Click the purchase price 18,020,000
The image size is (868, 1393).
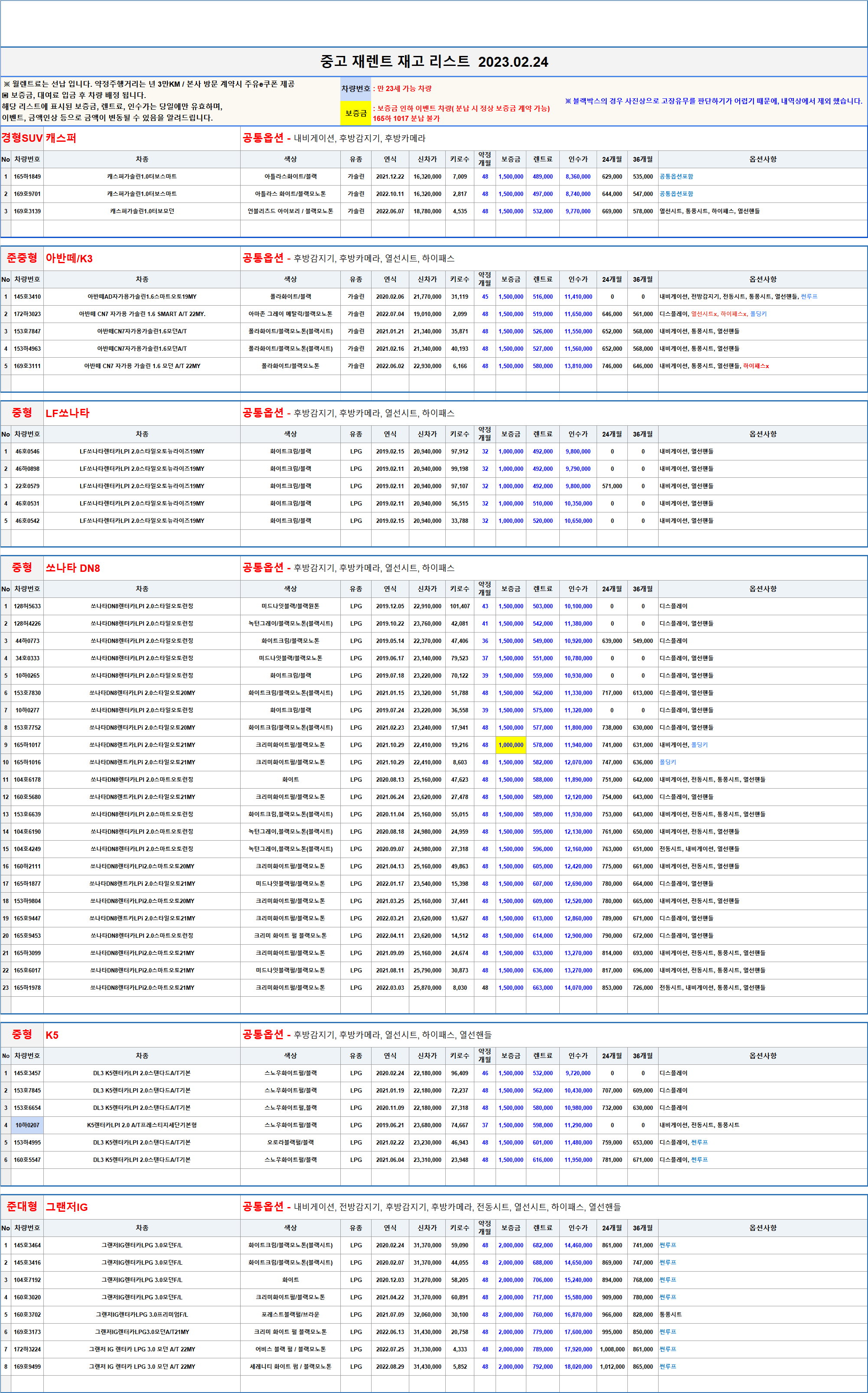click(578, 1367)
